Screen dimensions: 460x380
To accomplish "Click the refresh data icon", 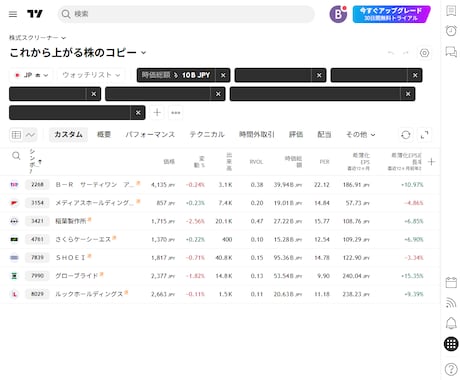I will (x=405, y=135).
